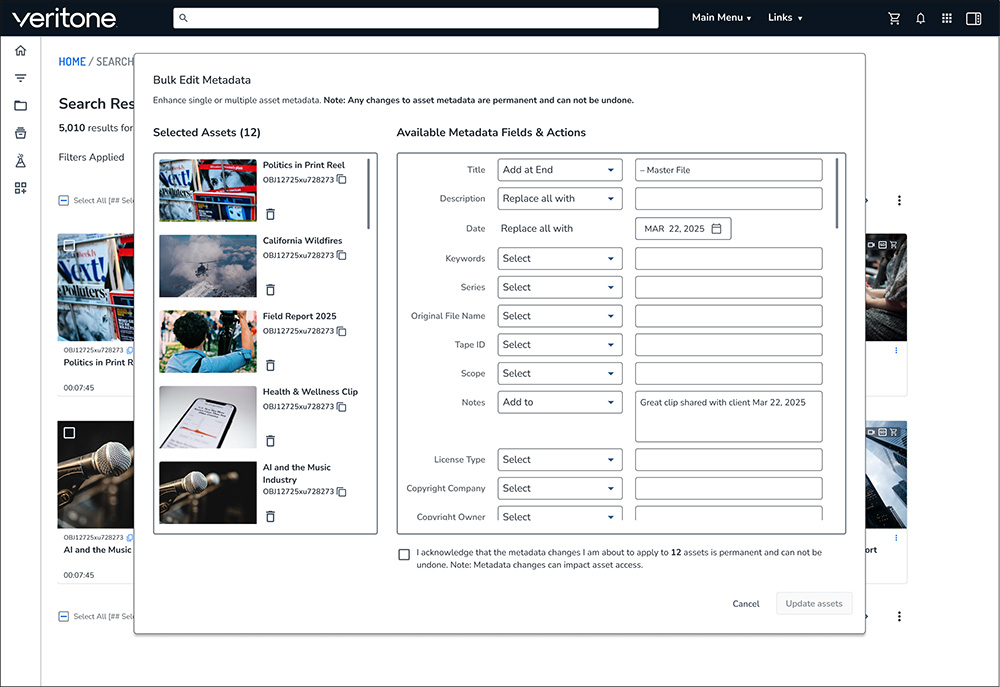Click the Field Report 2025 thumbnail

[208, 341]
